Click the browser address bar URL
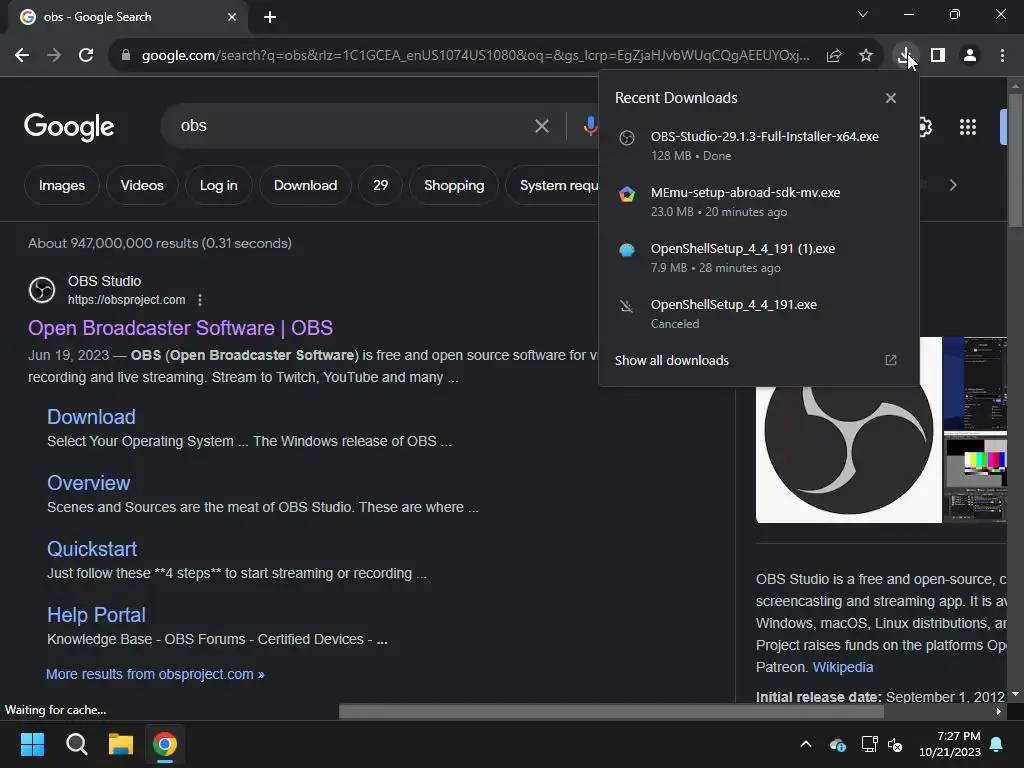The width and height of the screenshot is (1024, 768). (475, 56)
